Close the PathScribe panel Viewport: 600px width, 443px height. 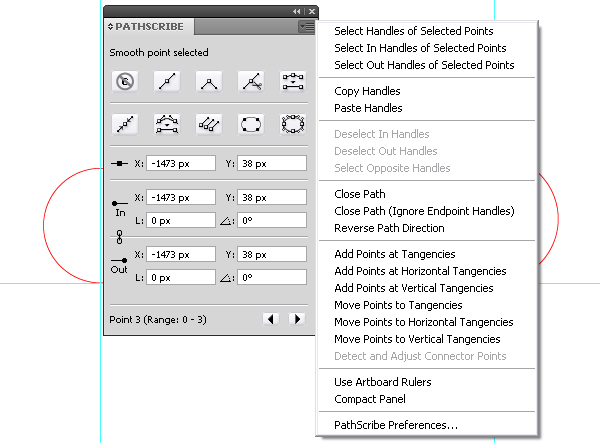tap(312, 11)
